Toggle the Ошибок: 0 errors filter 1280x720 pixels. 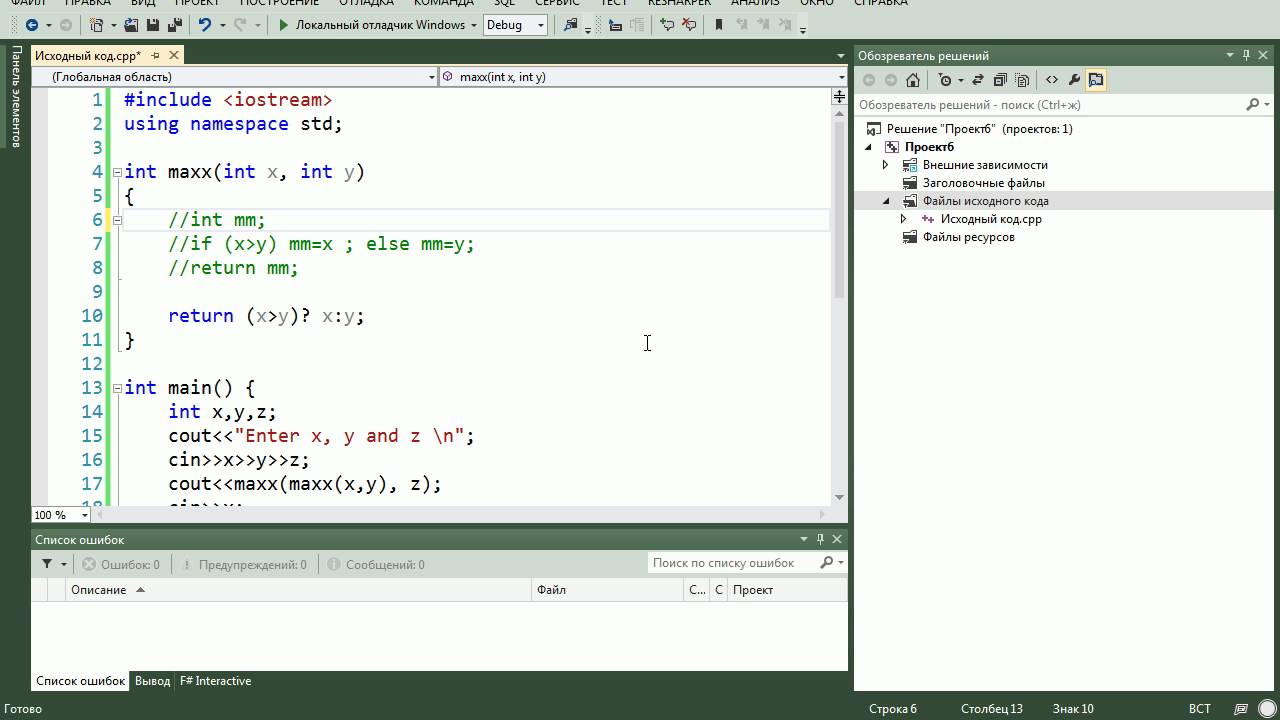coord(121,564)
